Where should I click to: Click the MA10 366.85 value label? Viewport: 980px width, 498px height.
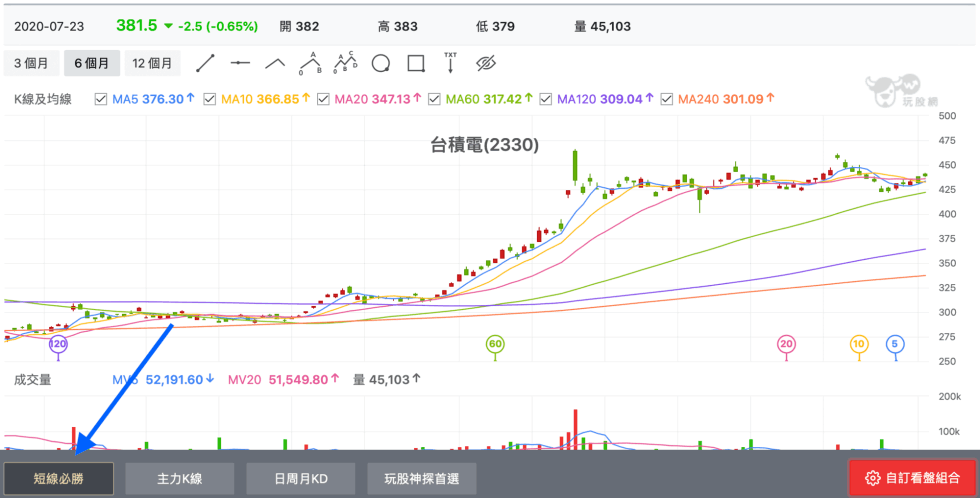266,99
